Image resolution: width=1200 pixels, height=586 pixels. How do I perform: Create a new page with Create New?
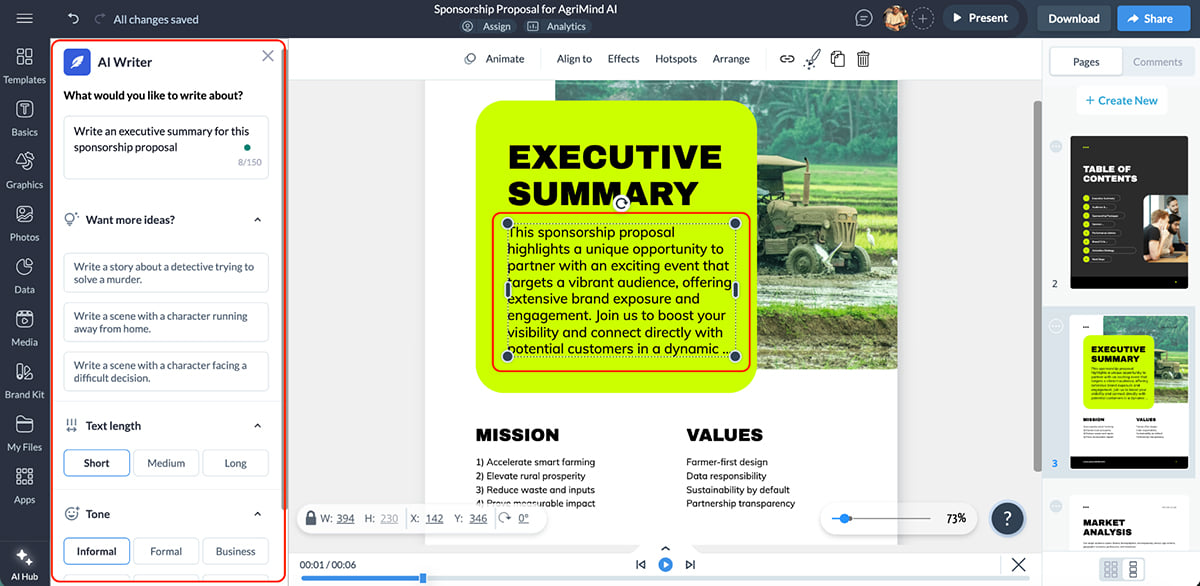tap(1121, 100)
